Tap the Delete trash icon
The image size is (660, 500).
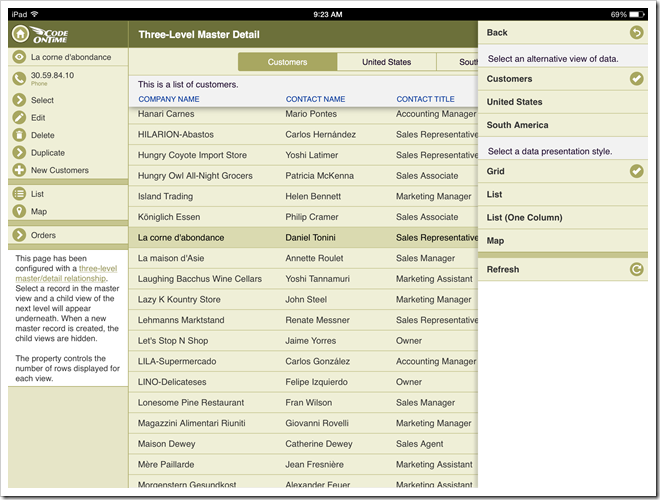pyautogui.click(x=19, y=135)
